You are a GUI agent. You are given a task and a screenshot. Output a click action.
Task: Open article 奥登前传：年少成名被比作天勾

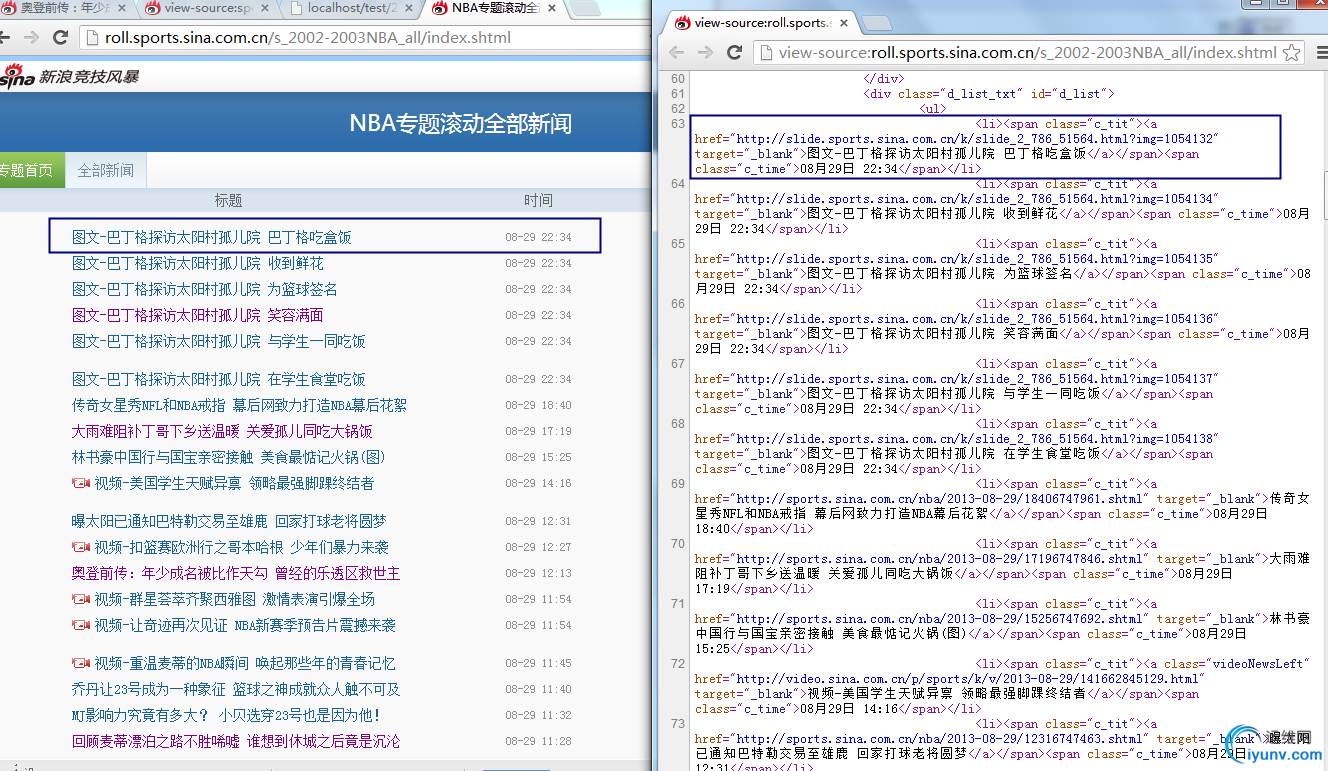[x=236, y=573]
